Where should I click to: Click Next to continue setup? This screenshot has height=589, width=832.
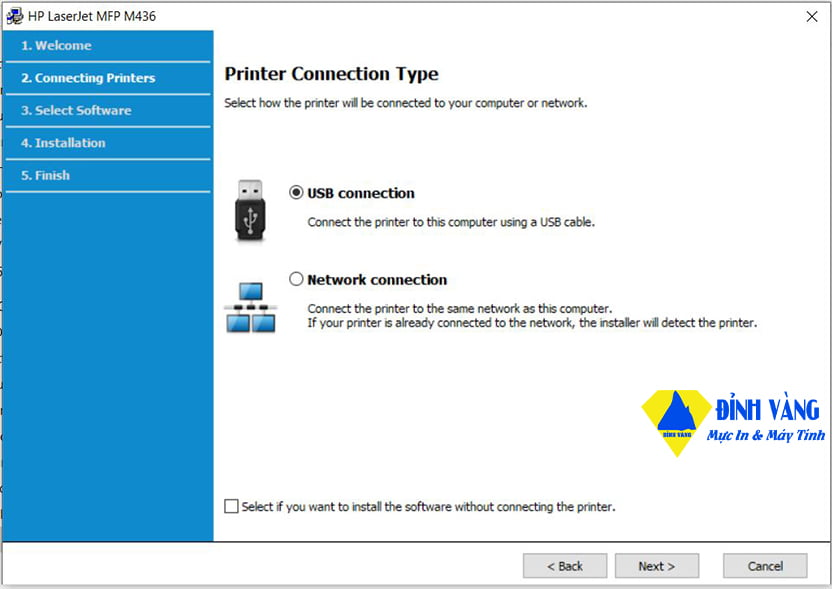657,566
